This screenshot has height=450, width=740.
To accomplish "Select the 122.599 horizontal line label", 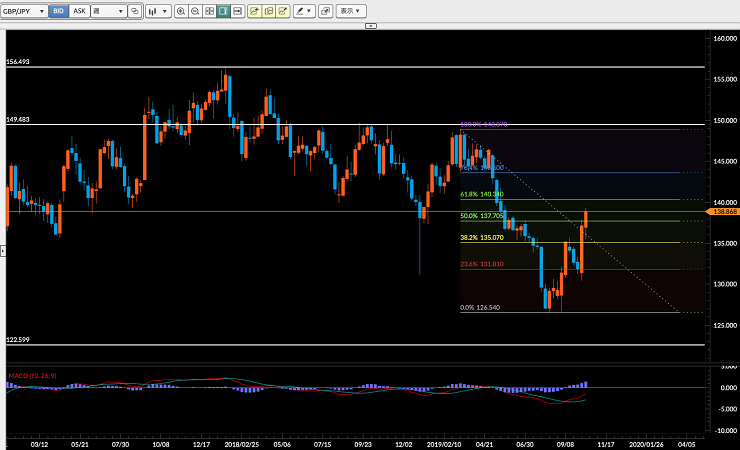I will [18, 340].
